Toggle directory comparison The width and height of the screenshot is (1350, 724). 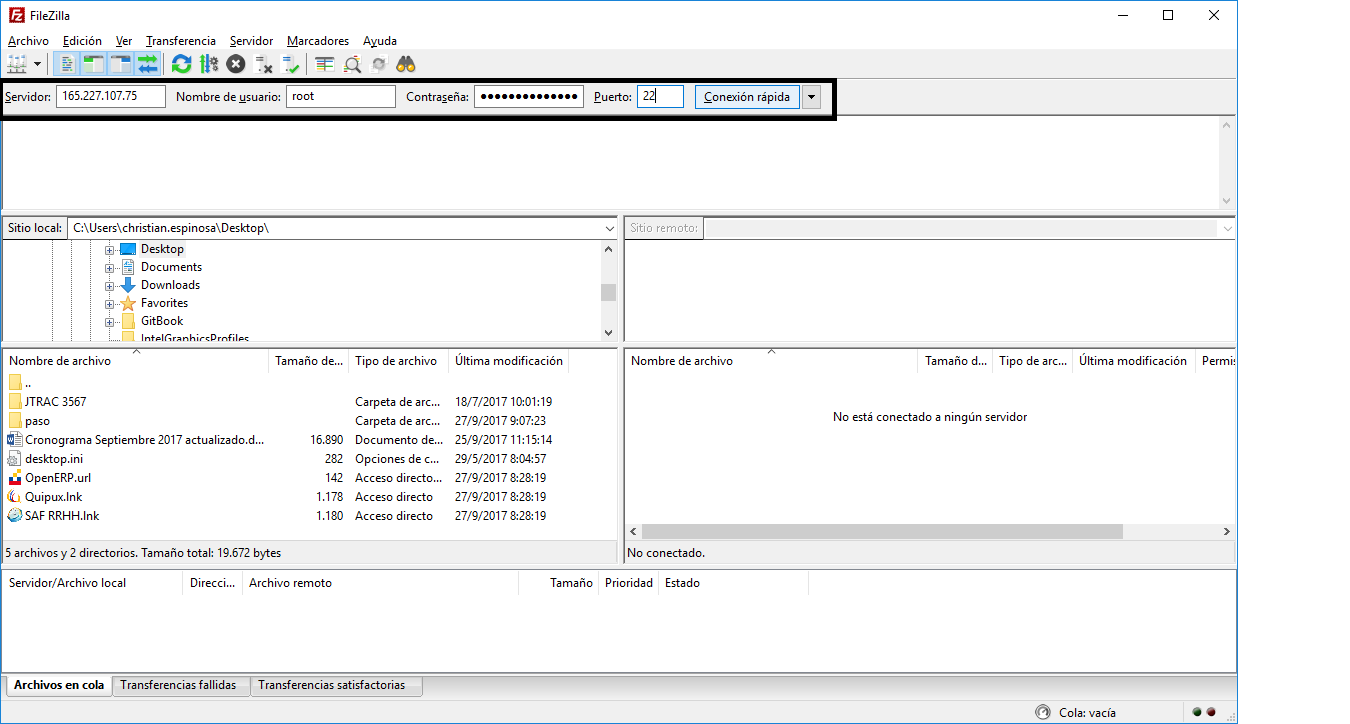pyautogui.click(x=352, y=64)
